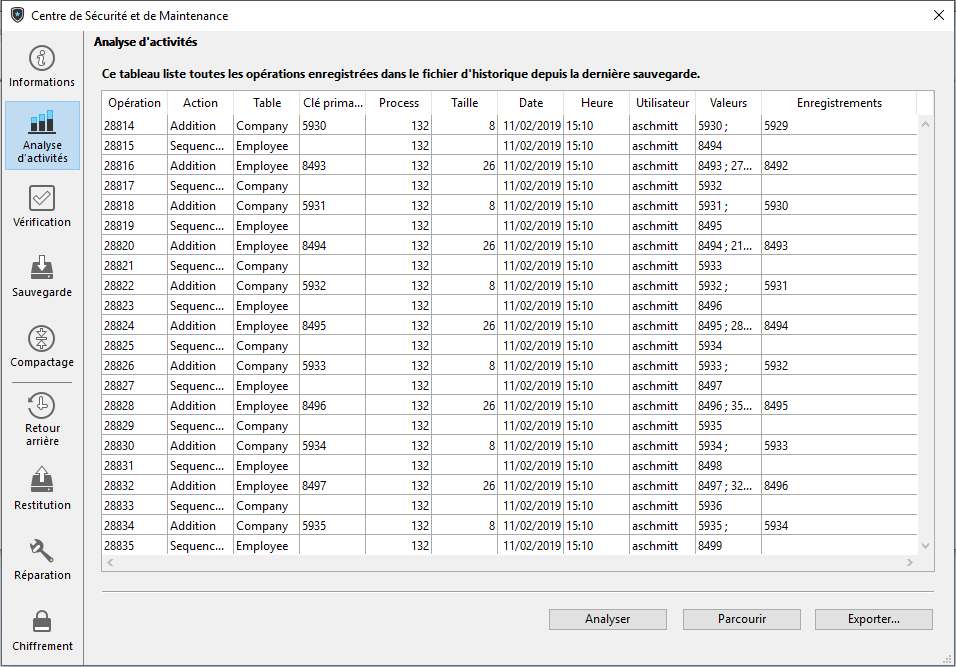Open the Informations page icon

[42, 58]
